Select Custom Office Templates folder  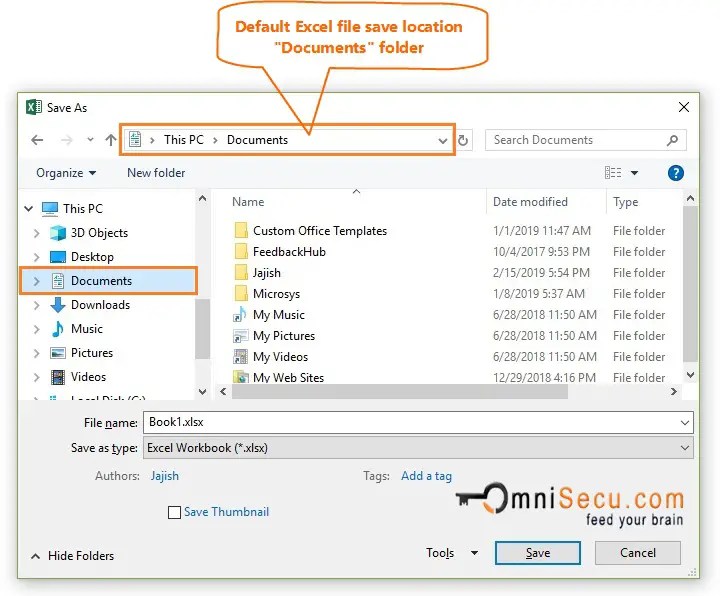coord(320,231)
